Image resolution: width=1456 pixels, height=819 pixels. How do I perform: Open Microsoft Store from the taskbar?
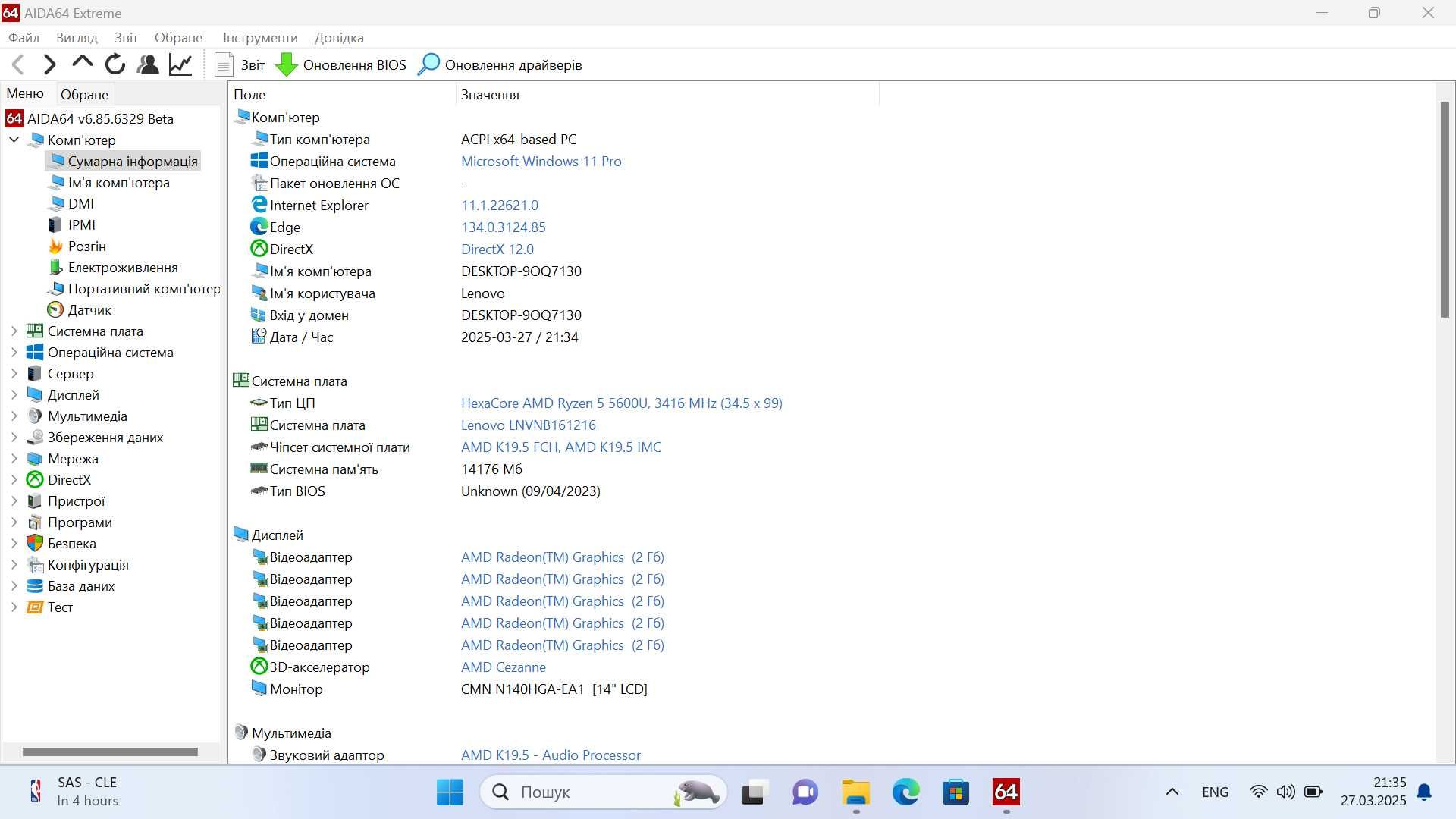(x=955, y=792)
